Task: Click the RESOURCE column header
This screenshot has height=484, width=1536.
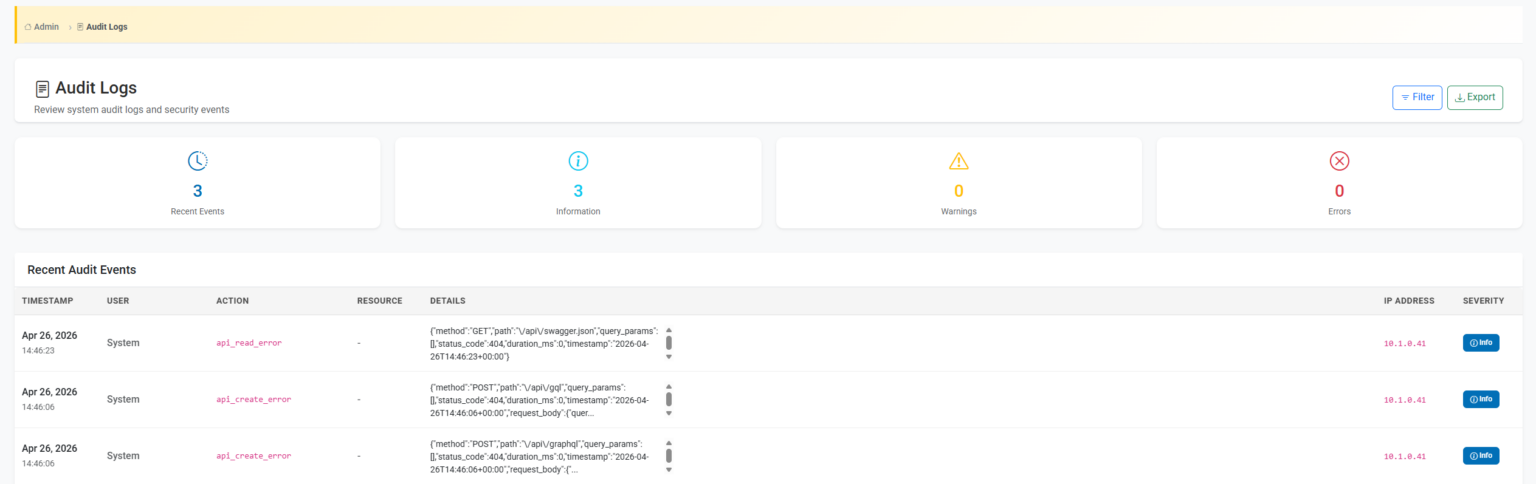Action: pyautogui.click(x=379, y=300)
